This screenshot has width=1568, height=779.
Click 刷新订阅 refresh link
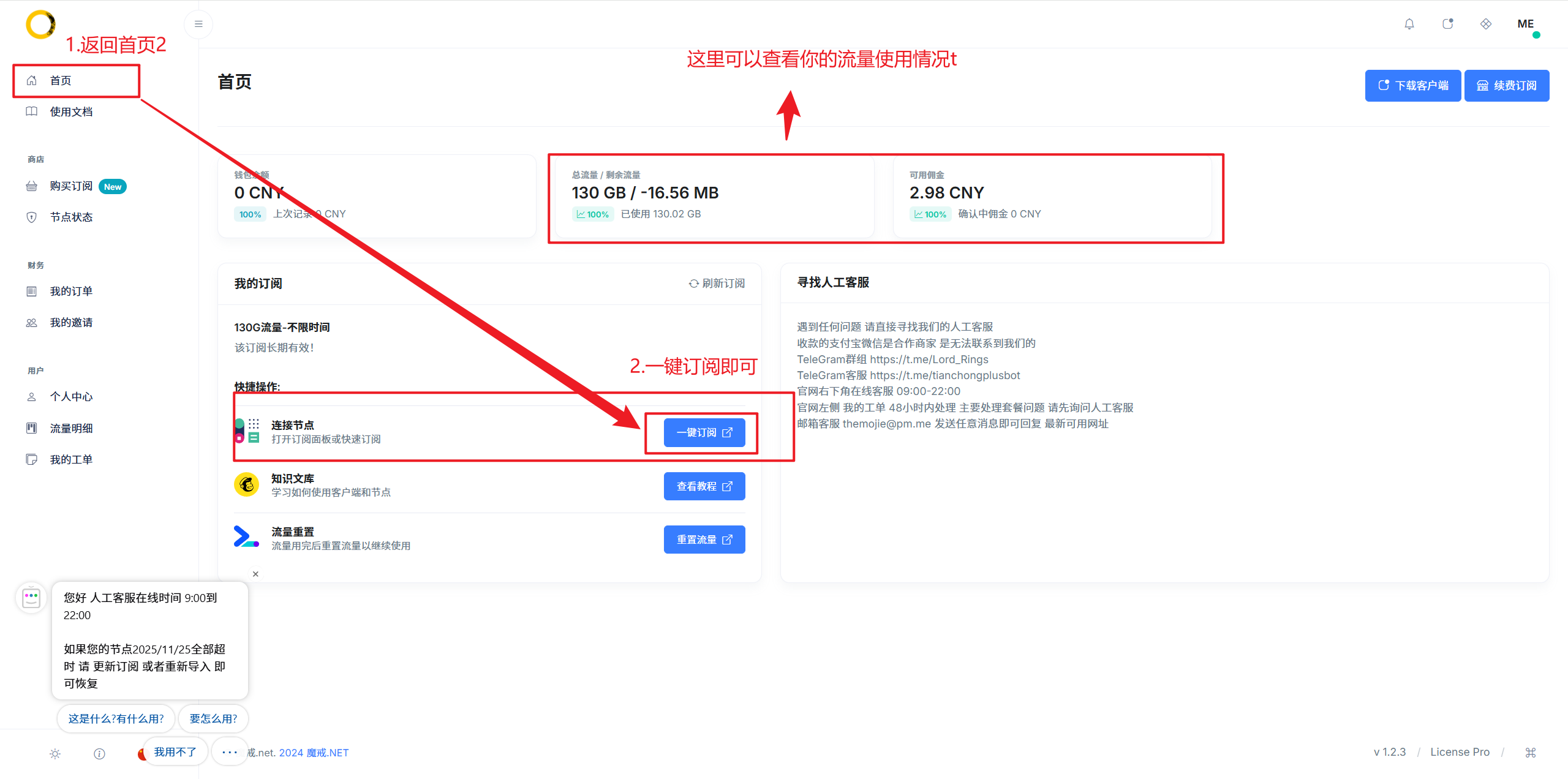coord(717,284)
